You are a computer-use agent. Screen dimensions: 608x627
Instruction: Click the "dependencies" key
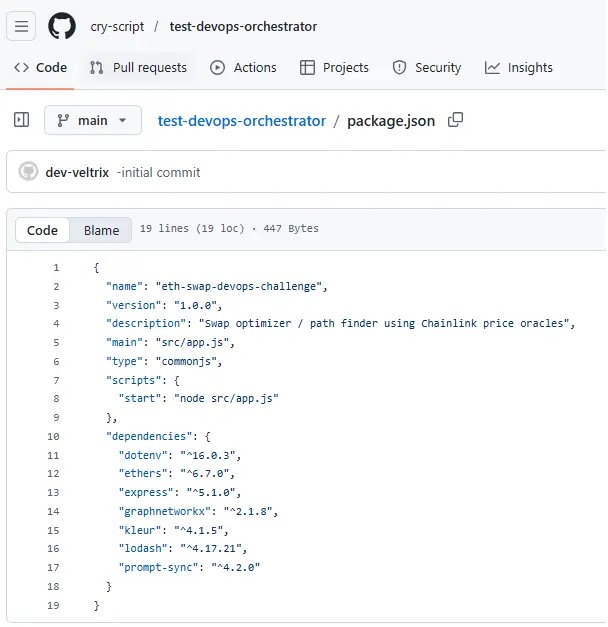pos(149,436)
